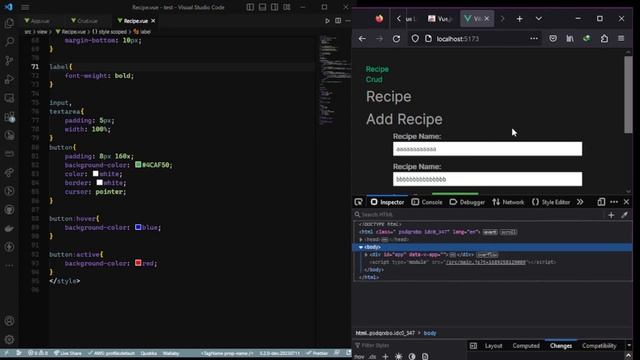This screenshot has width=640, height=360.
Task: Click the second Recipe Name input field
Action: 487,179
